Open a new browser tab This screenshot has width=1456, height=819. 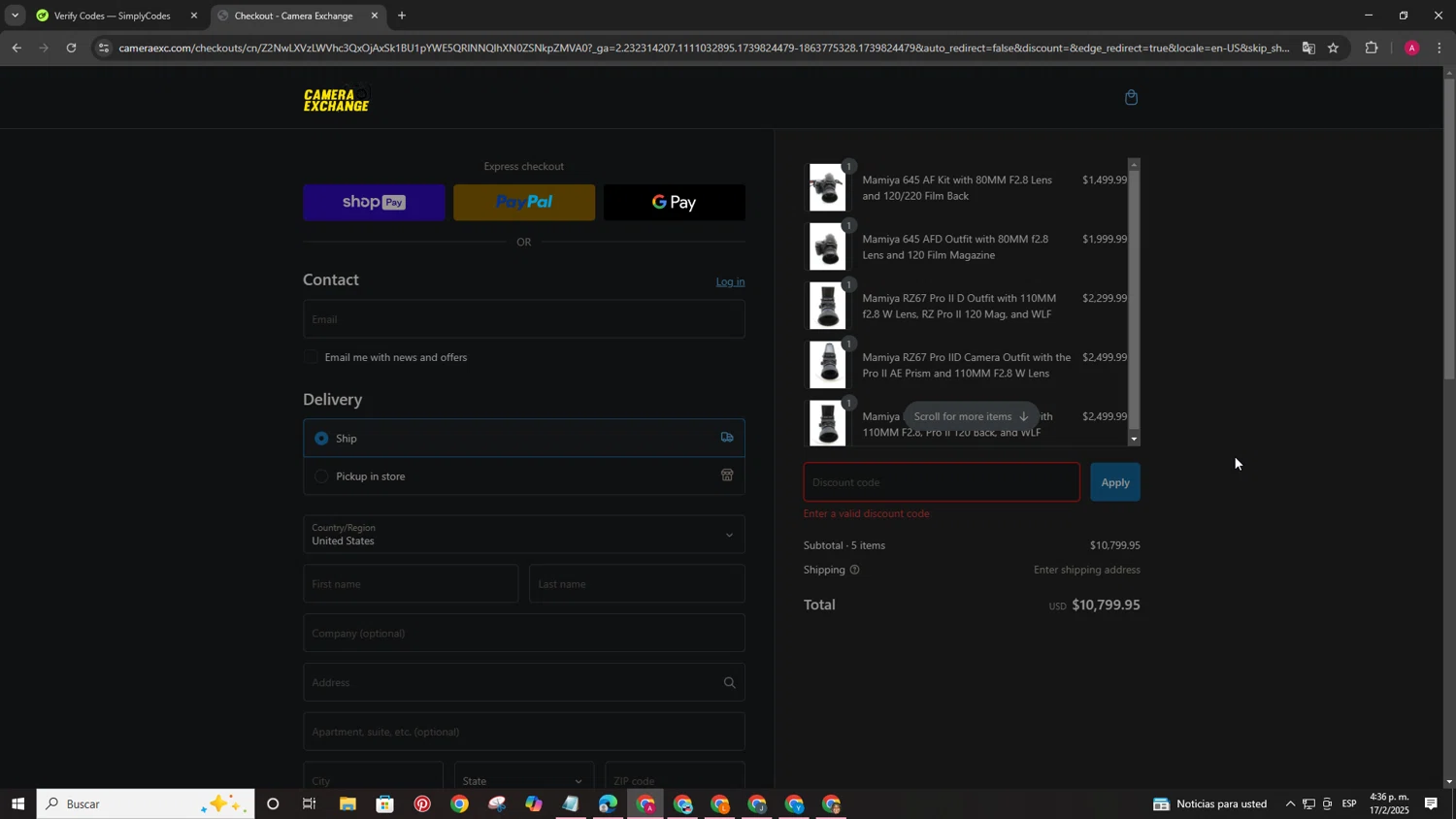402,16
